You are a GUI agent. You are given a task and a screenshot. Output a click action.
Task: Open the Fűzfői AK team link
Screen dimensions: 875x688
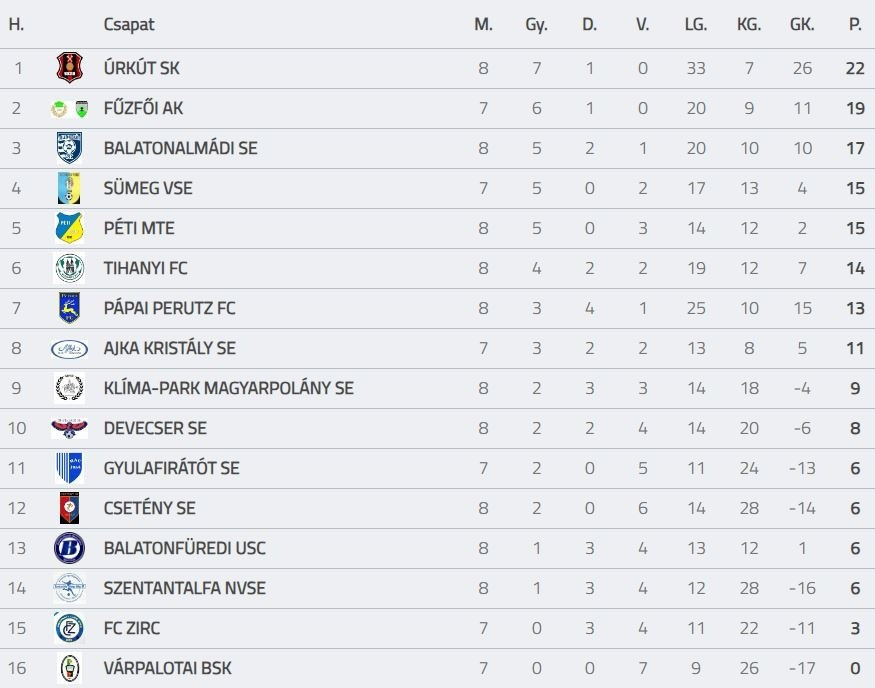tap(143, 108)
